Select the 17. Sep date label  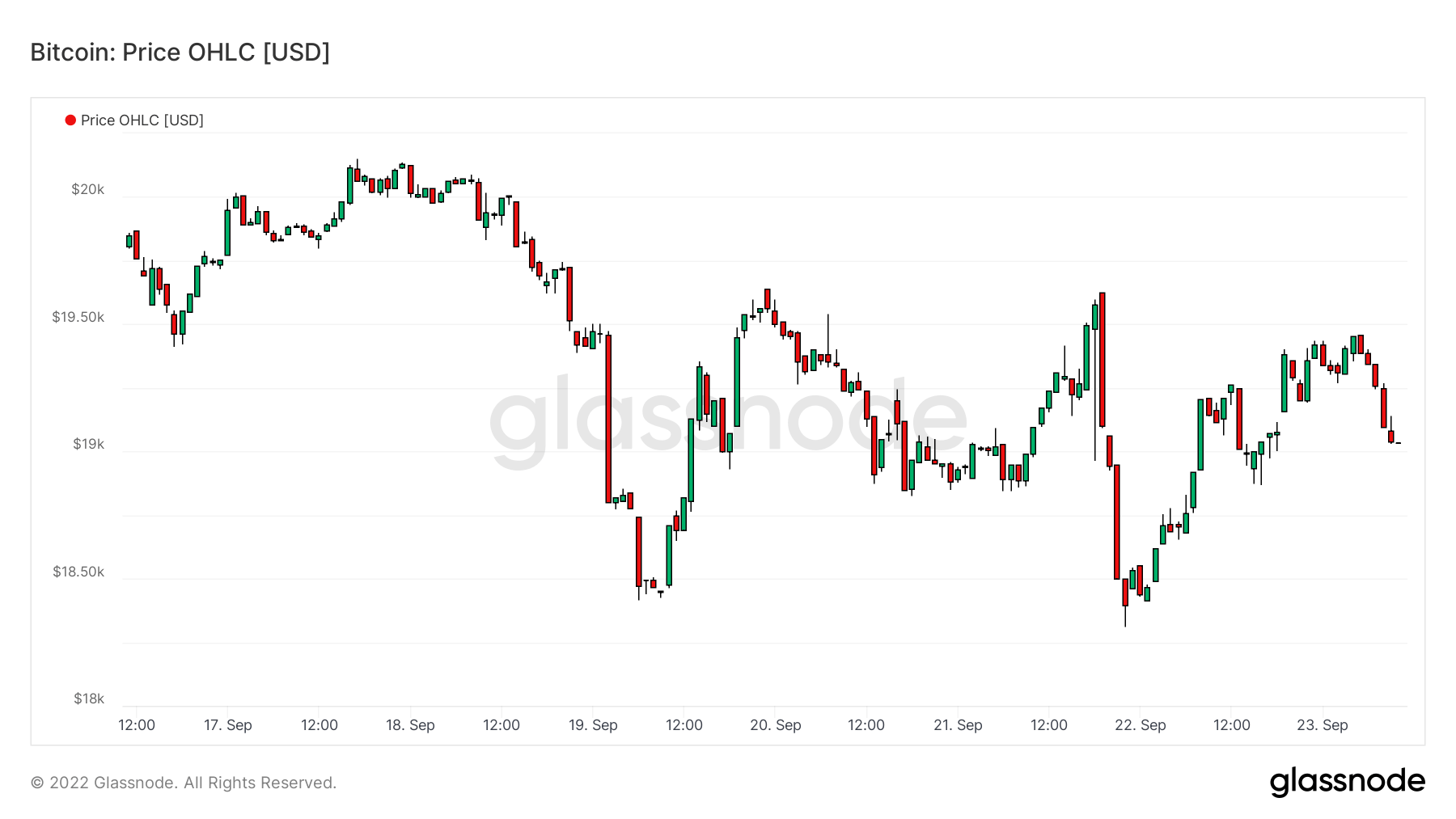point(228,725)
